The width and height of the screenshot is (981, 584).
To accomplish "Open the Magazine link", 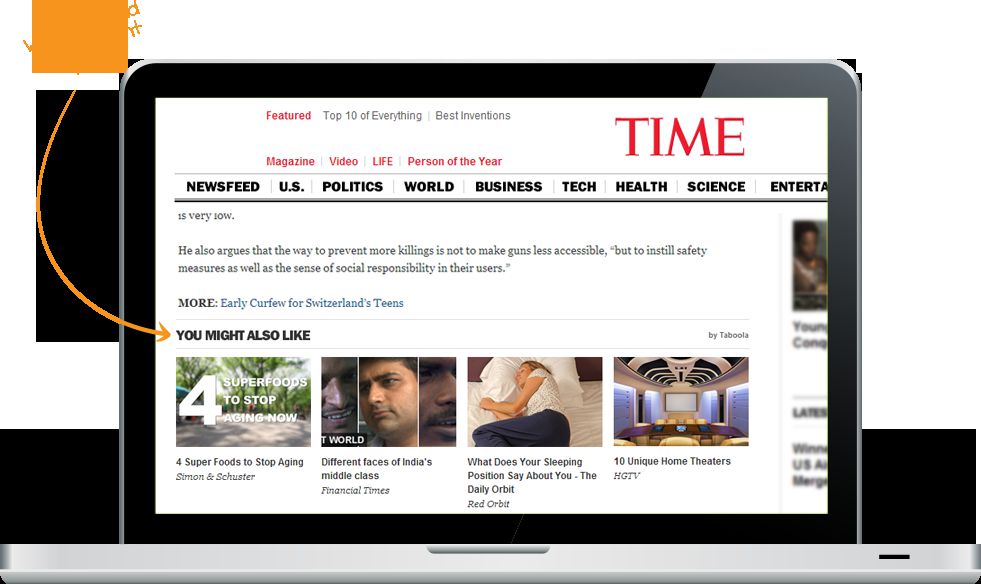I will [x=290, y=161].
